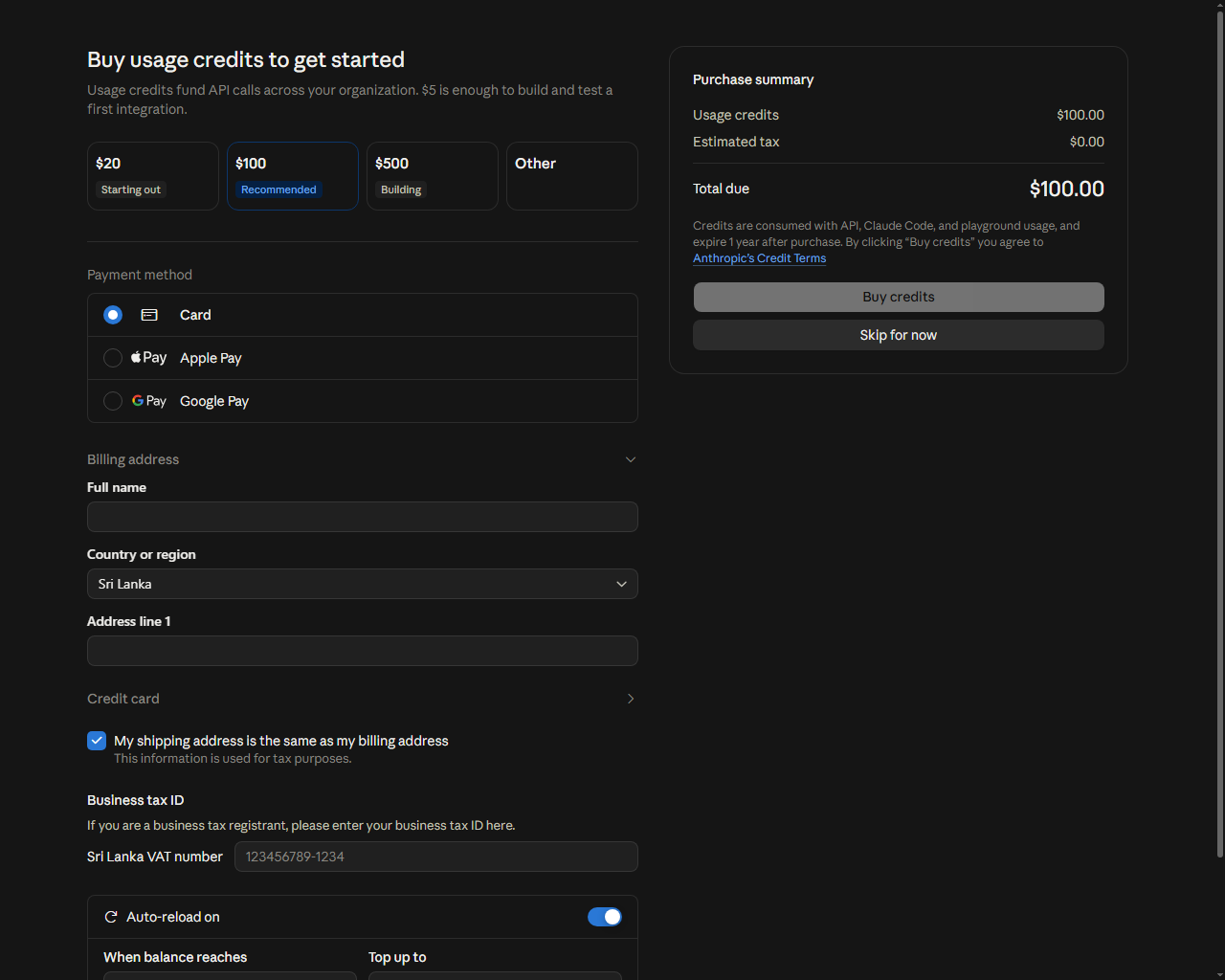Screen dimensions: 1225x980
Task: Collapse the Billing address section chevron
Action: (631, 459)
